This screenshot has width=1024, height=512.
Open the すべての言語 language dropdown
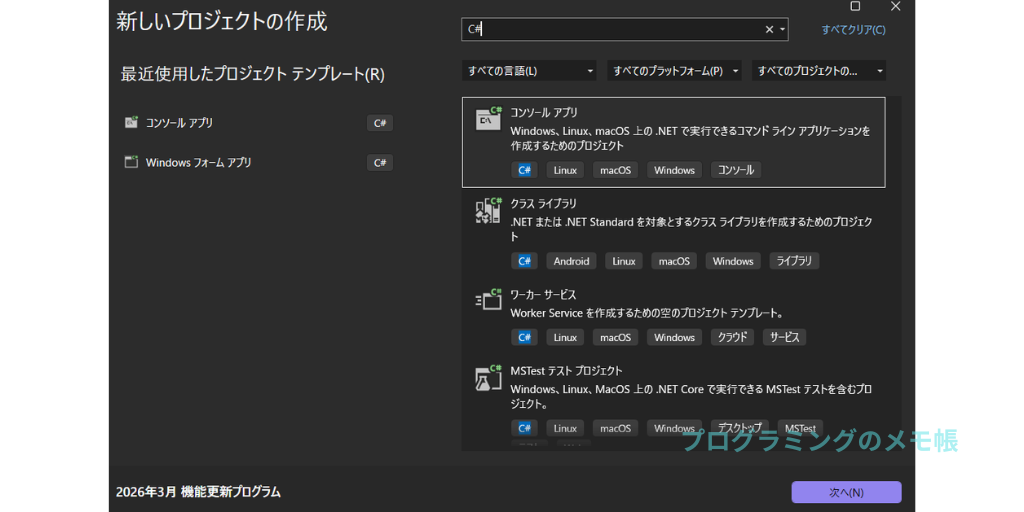pos(529,71)
